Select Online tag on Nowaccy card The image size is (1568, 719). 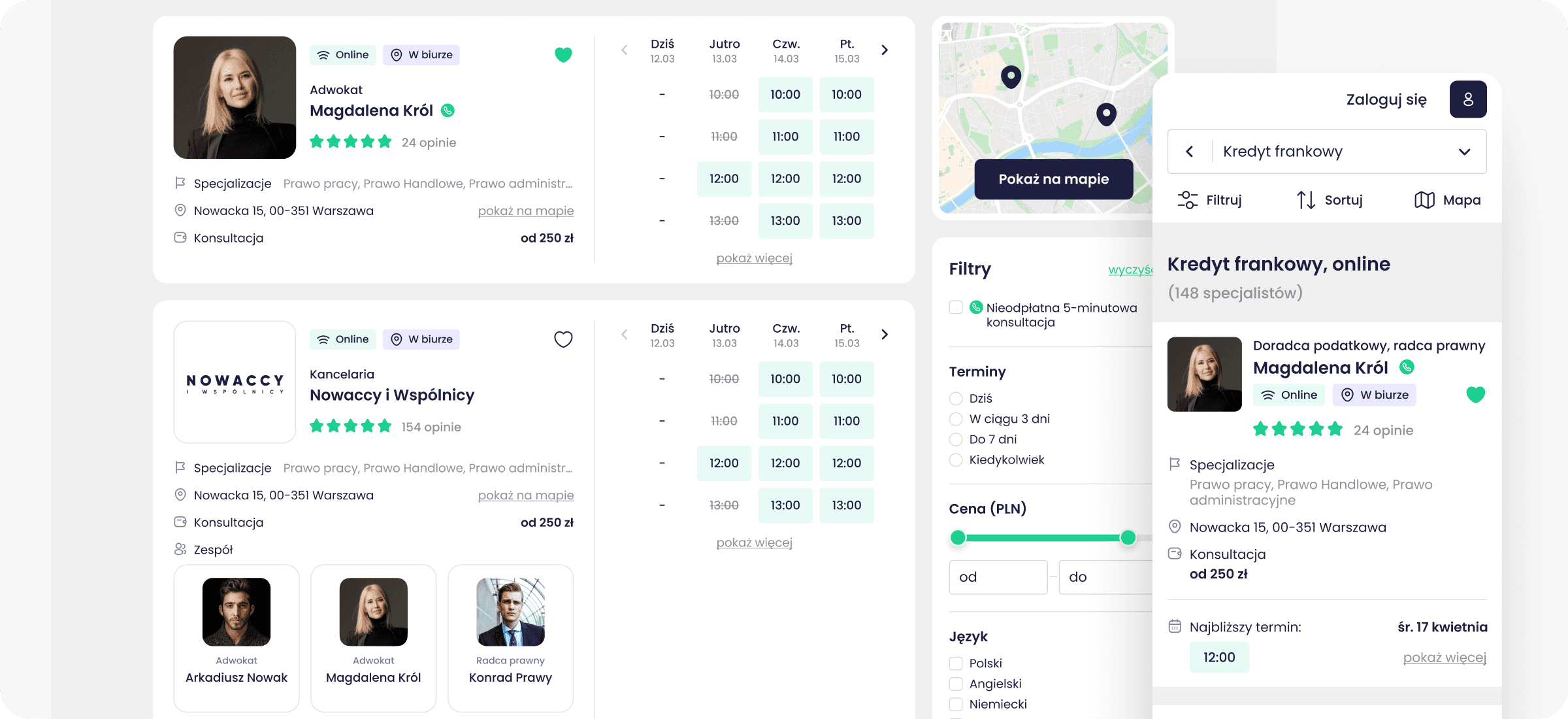(343, 339)
